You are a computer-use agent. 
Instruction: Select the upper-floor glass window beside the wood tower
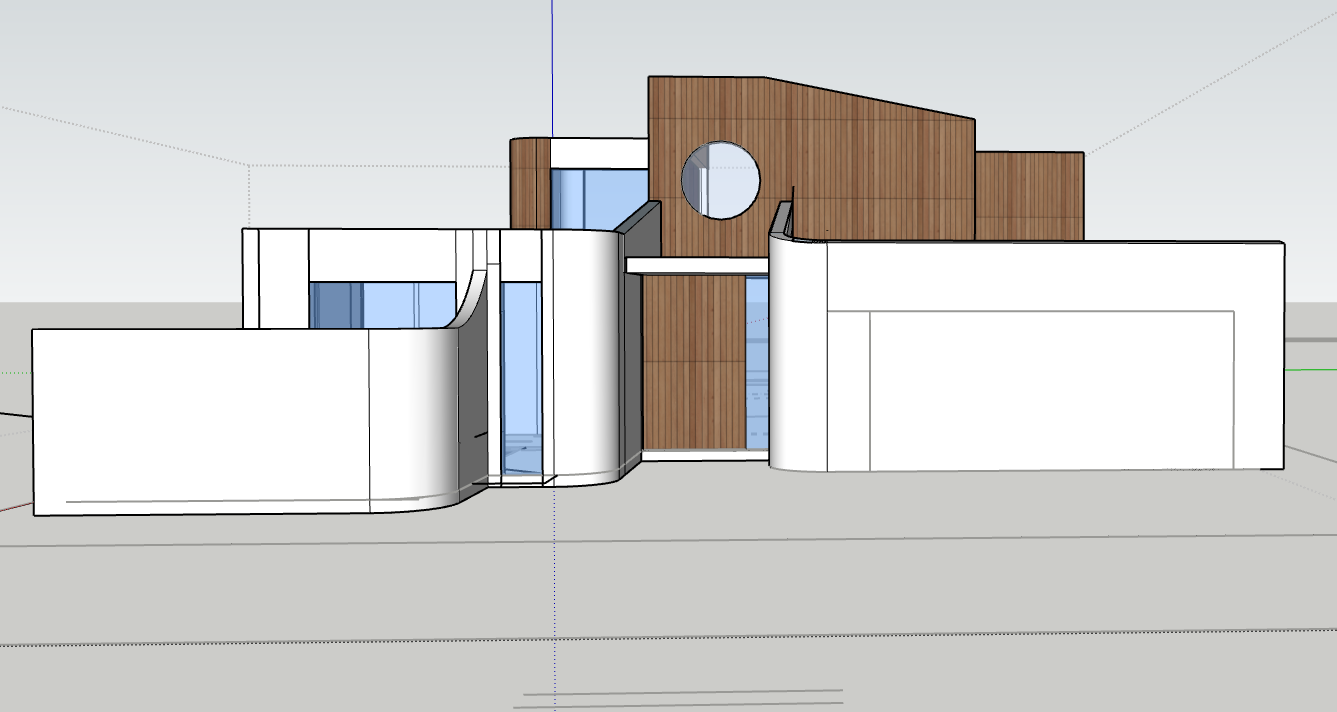coord(598,196)
